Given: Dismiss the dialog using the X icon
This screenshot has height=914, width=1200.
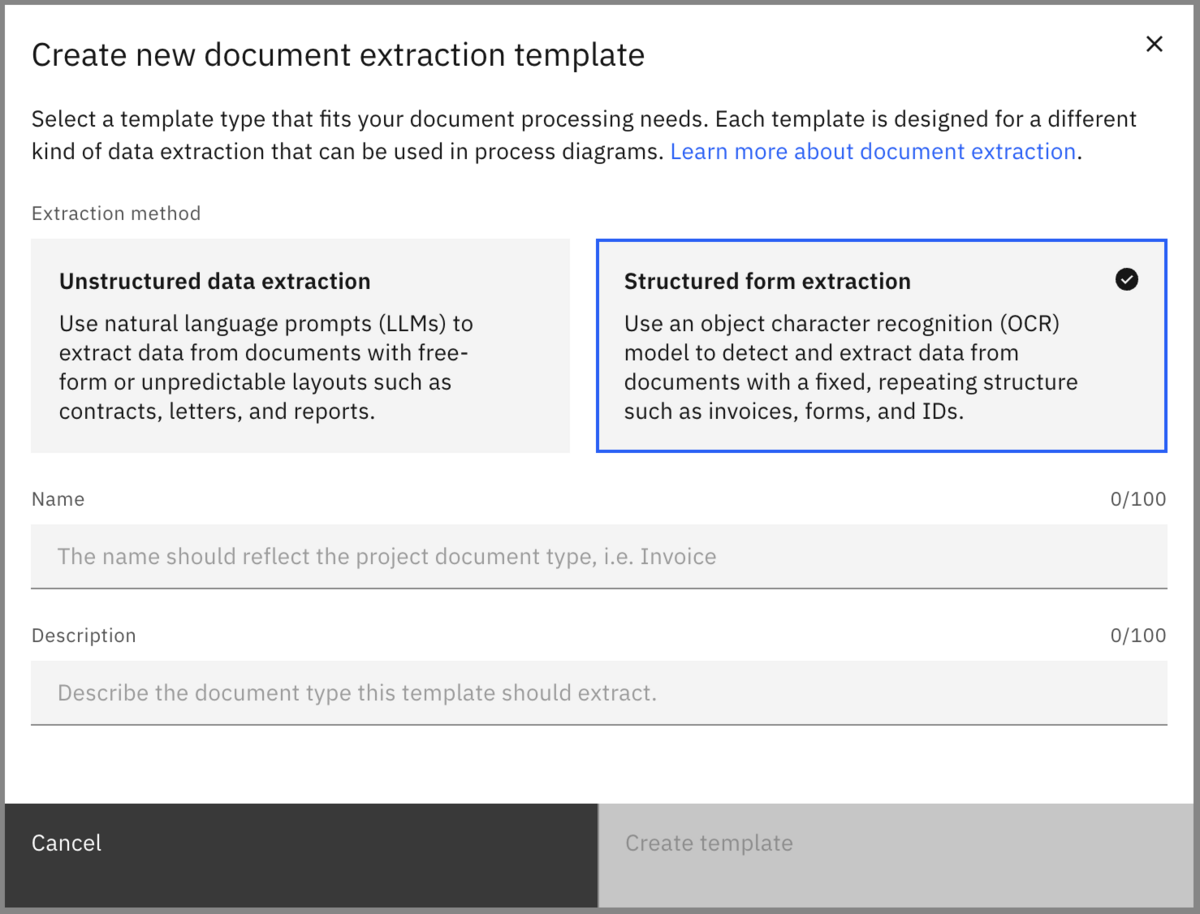Looking at the screenshot, I should (x=1154, y=43).
